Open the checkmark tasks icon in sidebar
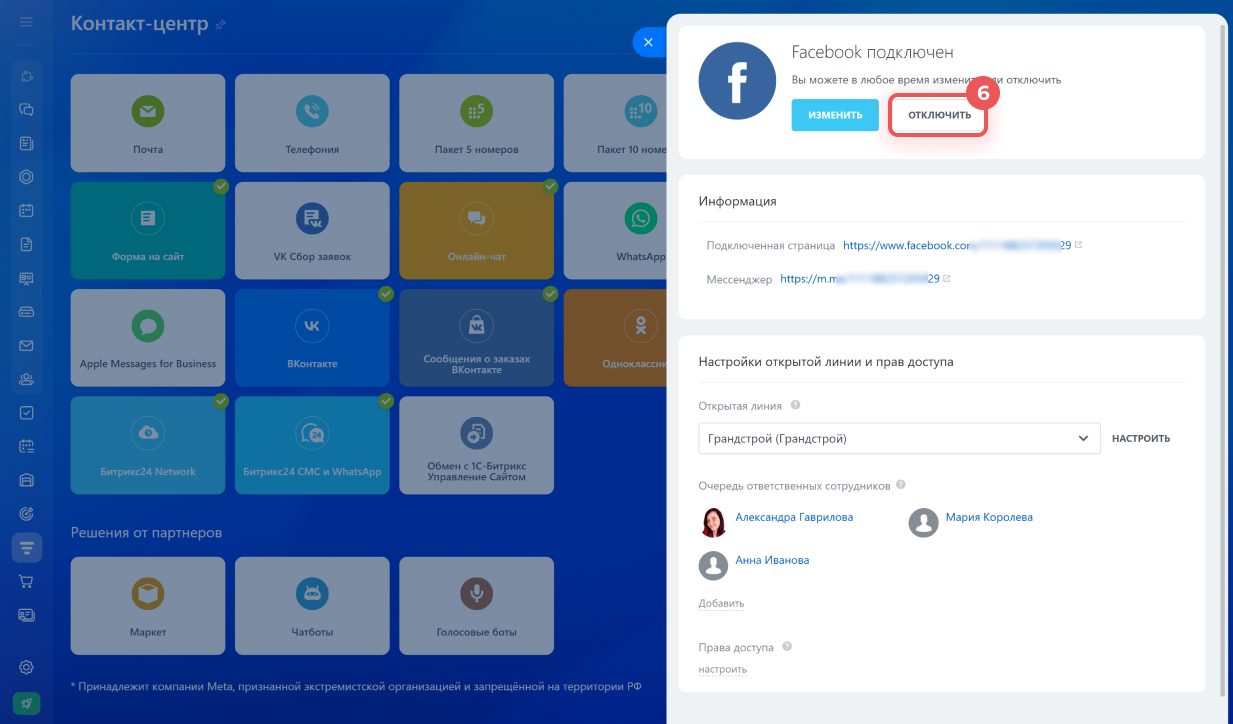The image size is (1233, 724). [27, 412]
